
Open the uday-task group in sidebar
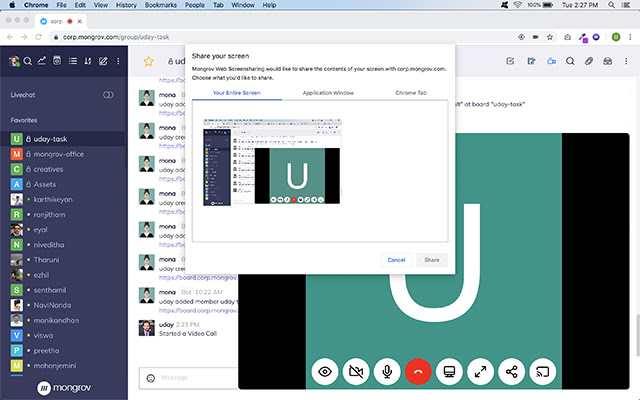63,139
